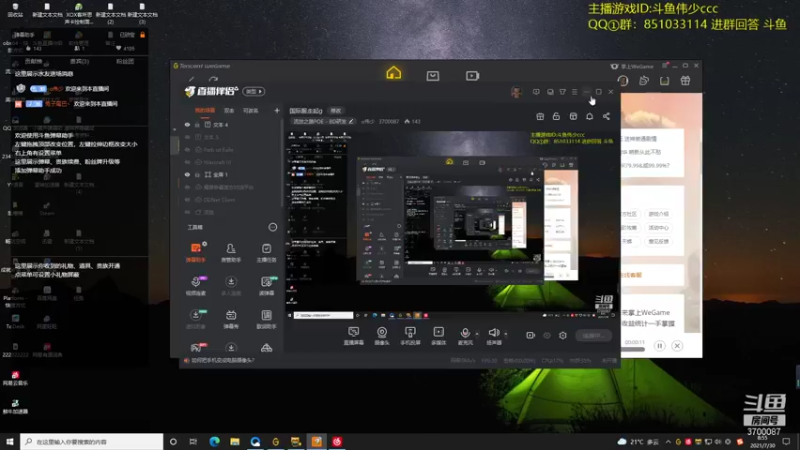Viewport: 800px width, 450px height.
Task: Toggle the lock on the 全屏 1 source
Action: click(197, 174)
